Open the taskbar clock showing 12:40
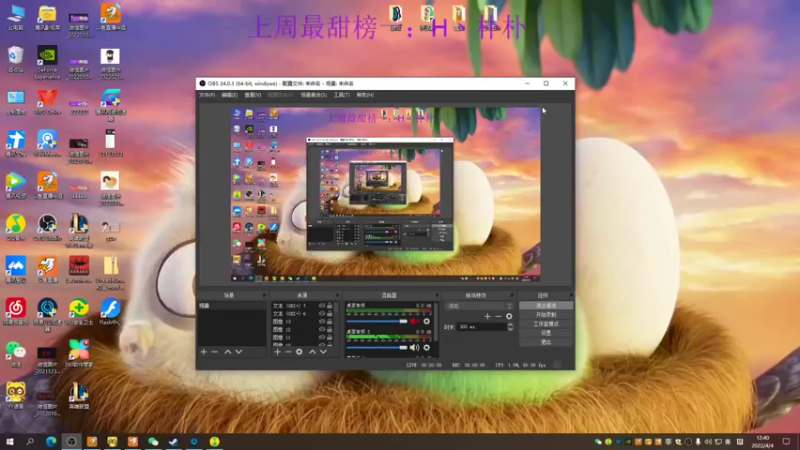The width and height of the screenshot is (800, 450). click(x=763, y=441)
